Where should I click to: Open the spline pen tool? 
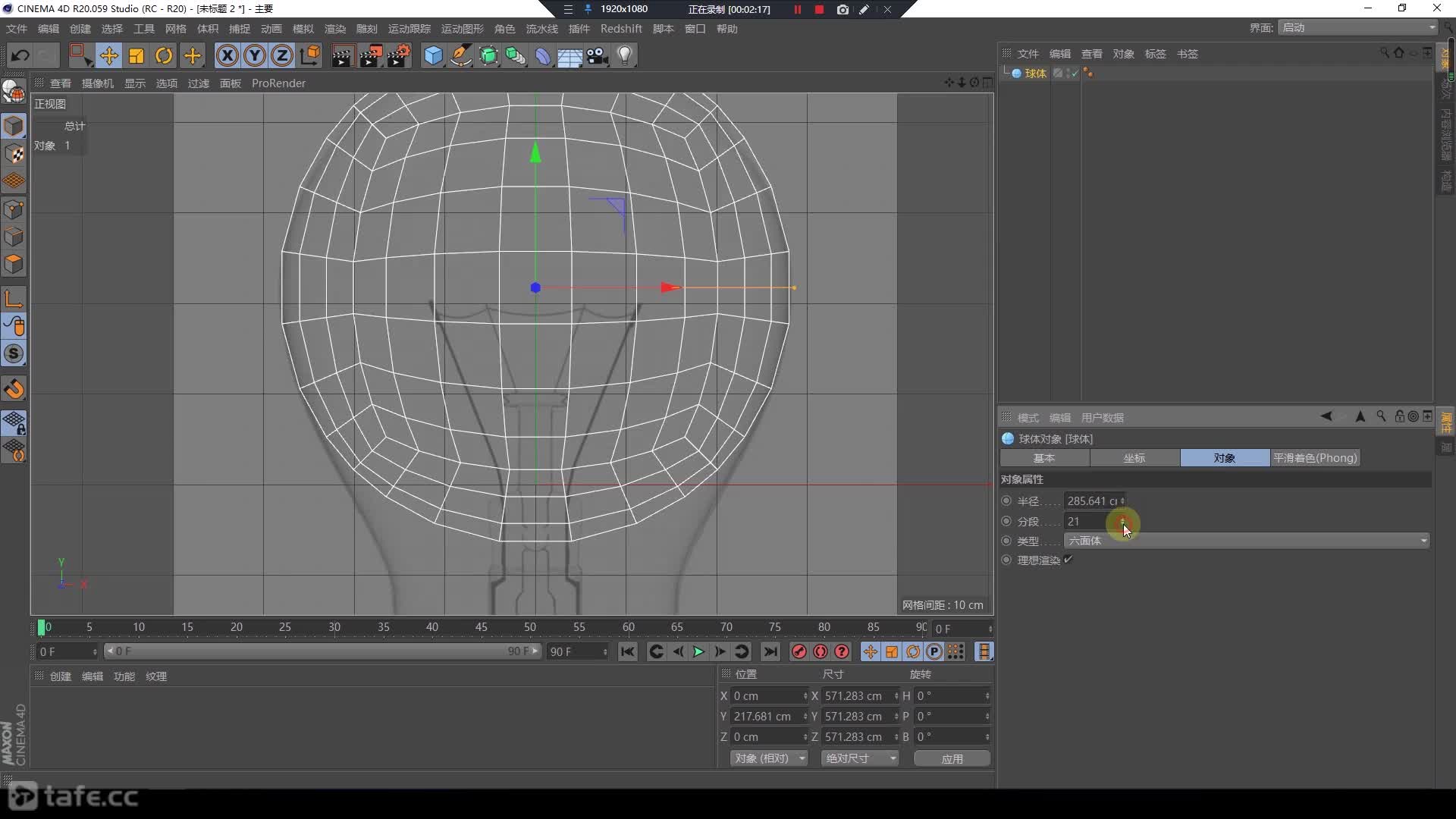pyautogui.click(x=460, y=55)
